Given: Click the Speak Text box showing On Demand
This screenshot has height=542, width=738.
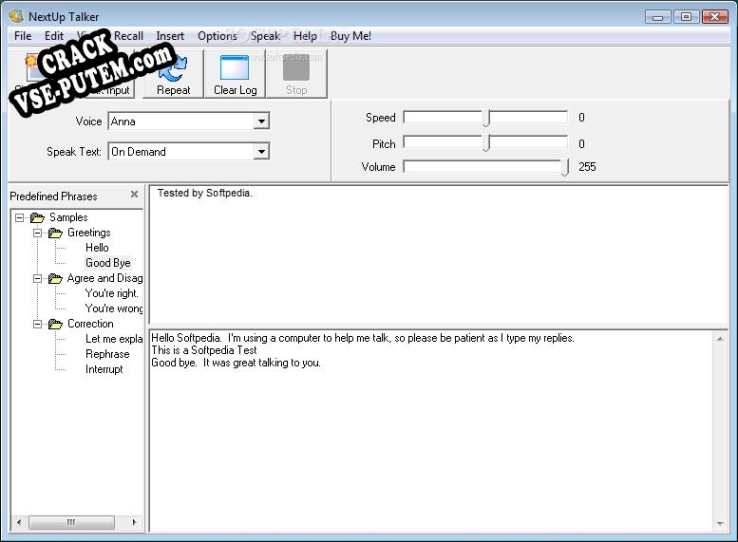Looking at the screenshot, I should [x=189, y=151].
